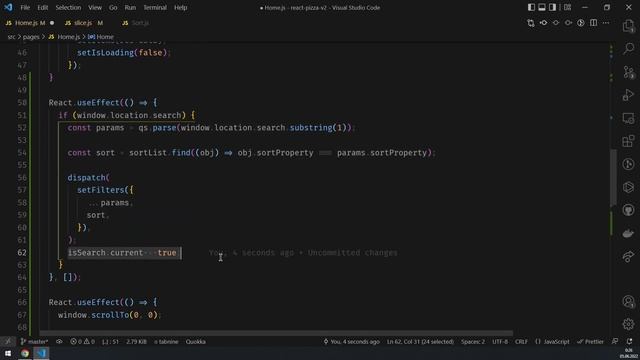The height and width of the screenshot is (360, 640).
Task: Open the Go menu
Action: click(113, 7)
